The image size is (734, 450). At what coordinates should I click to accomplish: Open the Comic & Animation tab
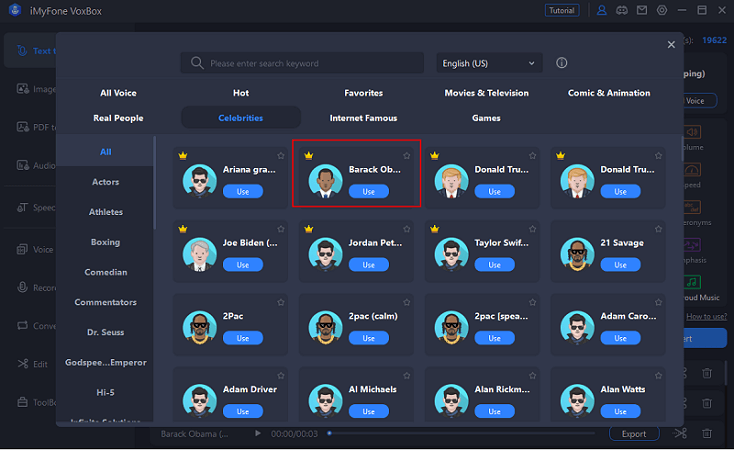(x=609, y=93)
